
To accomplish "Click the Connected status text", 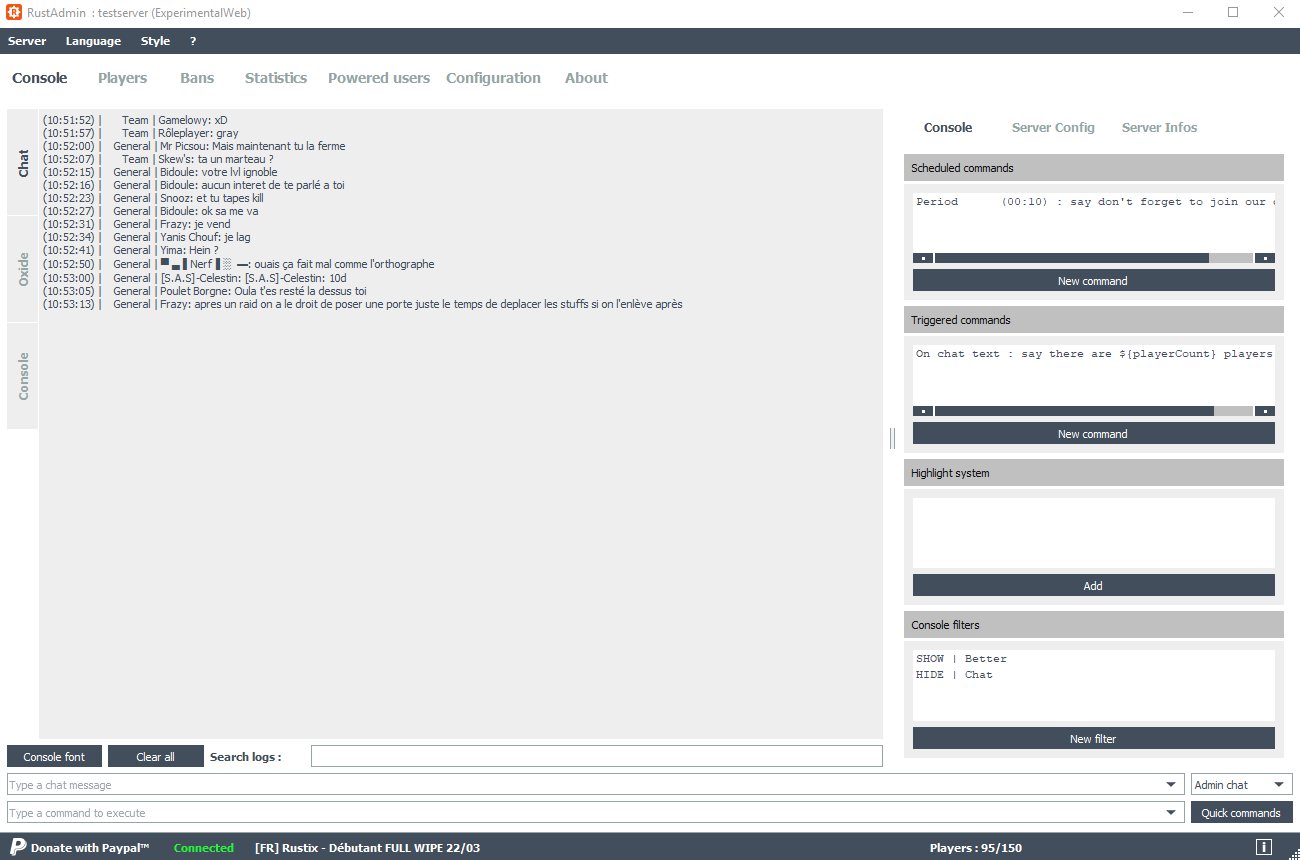I will tap(204, 848).
